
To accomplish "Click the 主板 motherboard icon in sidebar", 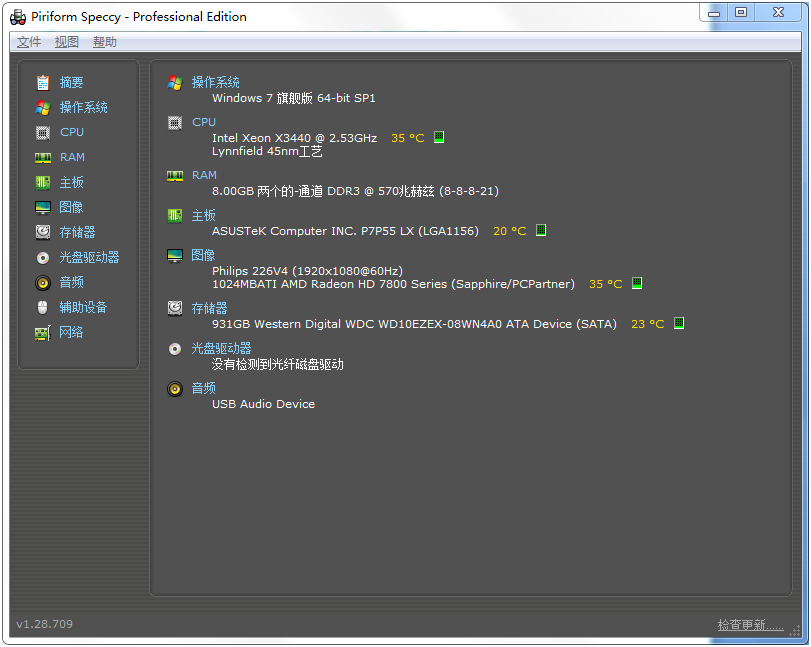I will [x=43, y=183].
